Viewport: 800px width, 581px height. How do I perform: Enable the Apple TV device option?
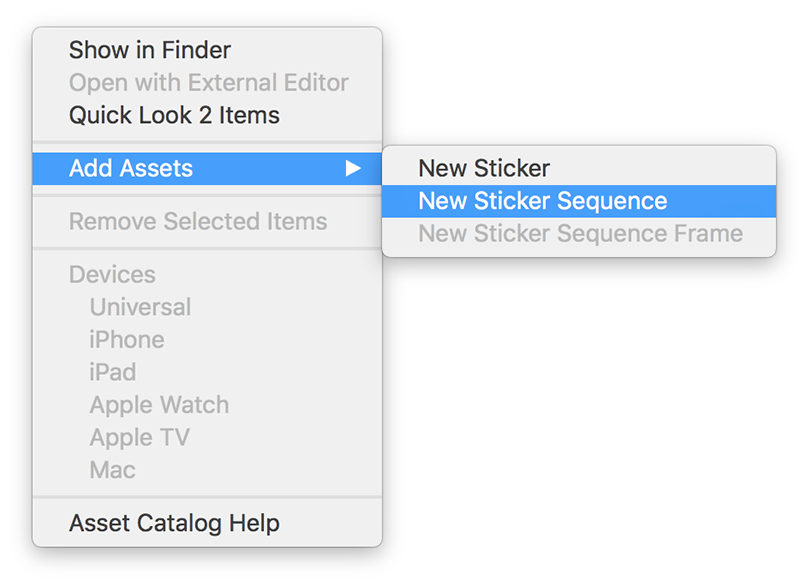click(x=139, y=437)
